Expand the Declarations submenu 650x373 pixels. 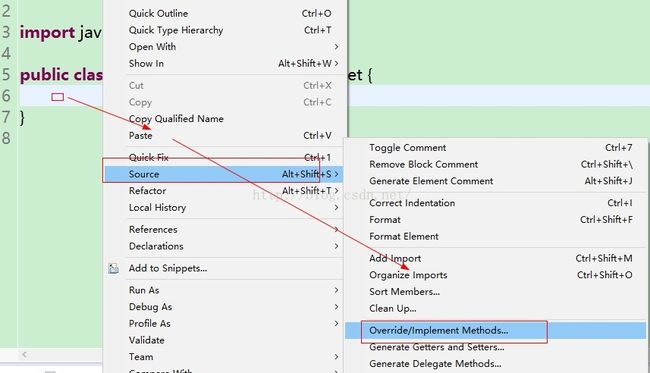click(x=224, y=246)
